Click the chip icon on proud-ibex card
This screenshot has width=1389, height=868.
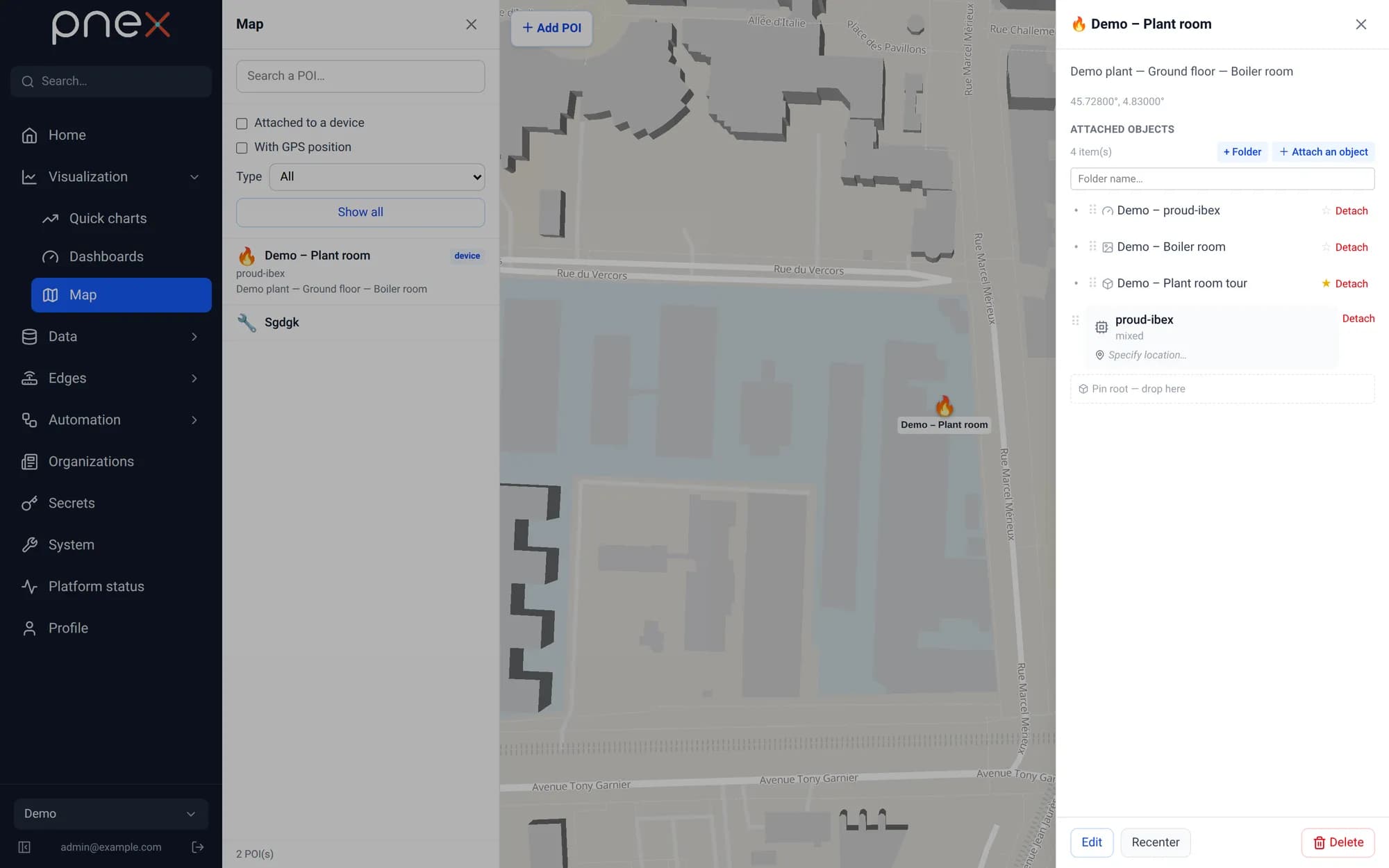[1101, 327]
